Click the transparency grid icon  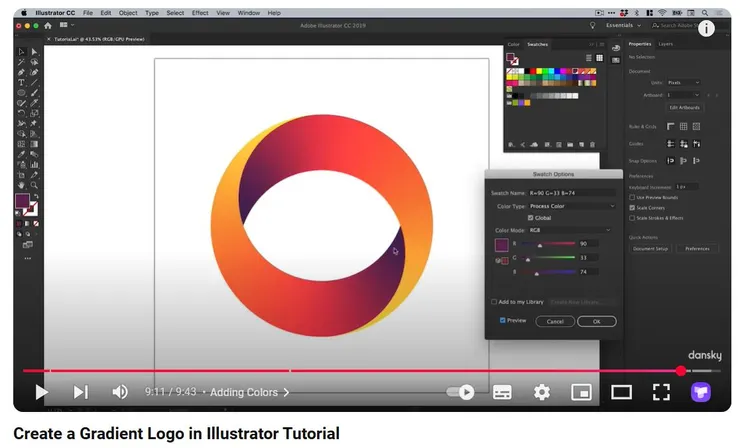pos(696,127)
